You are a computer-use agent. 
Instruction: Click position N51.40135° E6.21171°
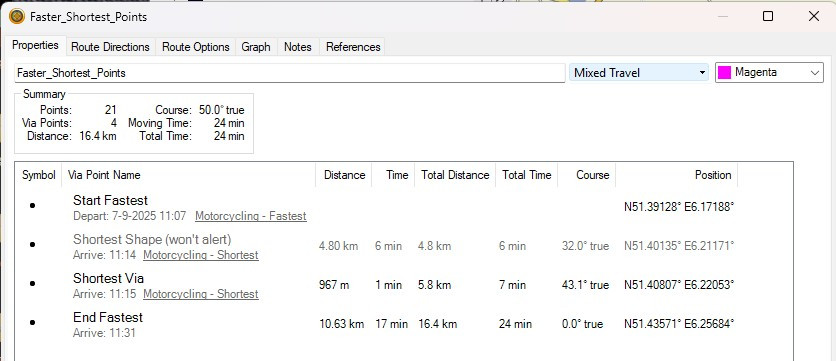[x=679, y=246]
